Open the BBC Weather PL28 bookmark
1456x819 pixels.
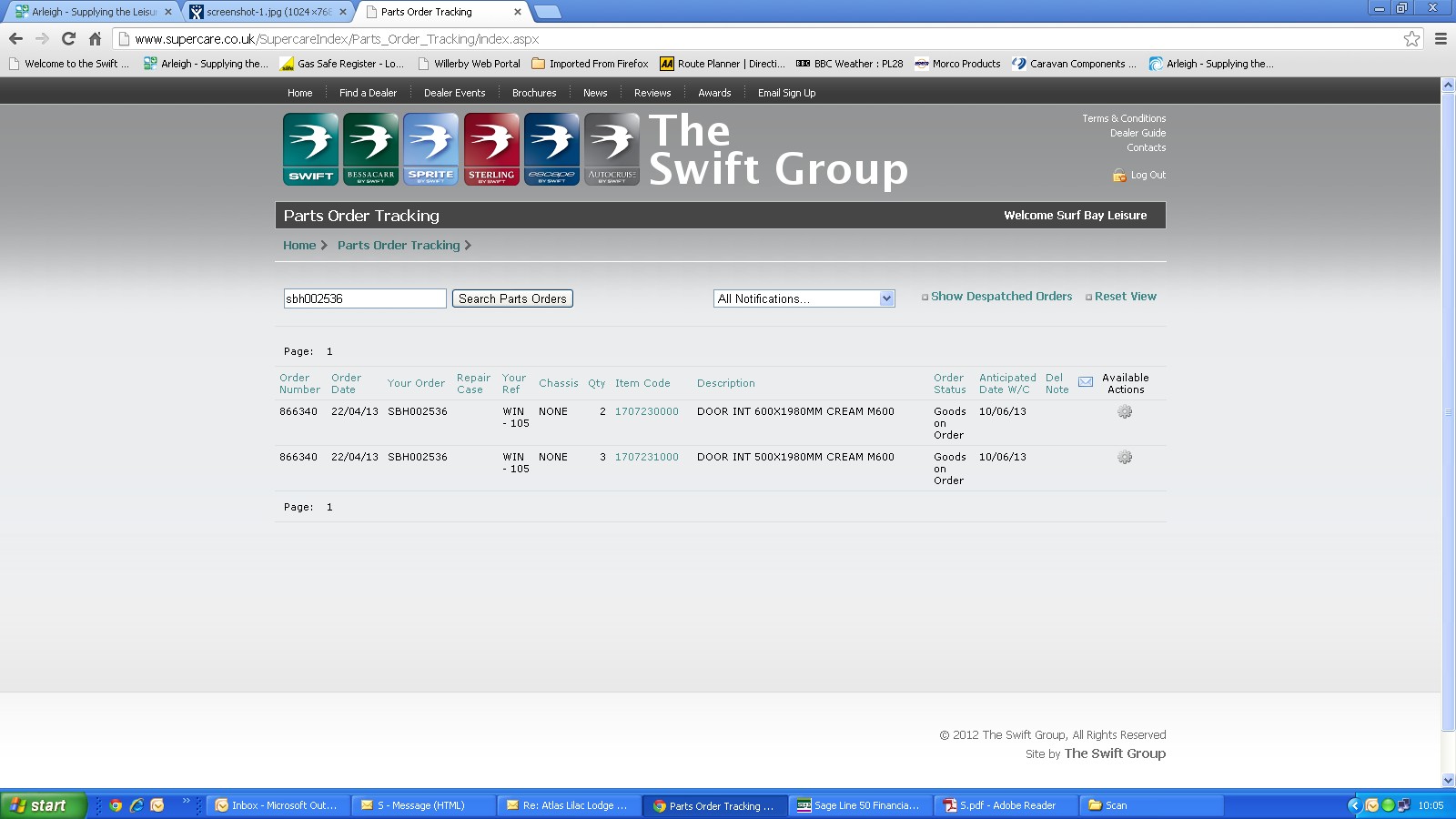(x=849, y=64)
